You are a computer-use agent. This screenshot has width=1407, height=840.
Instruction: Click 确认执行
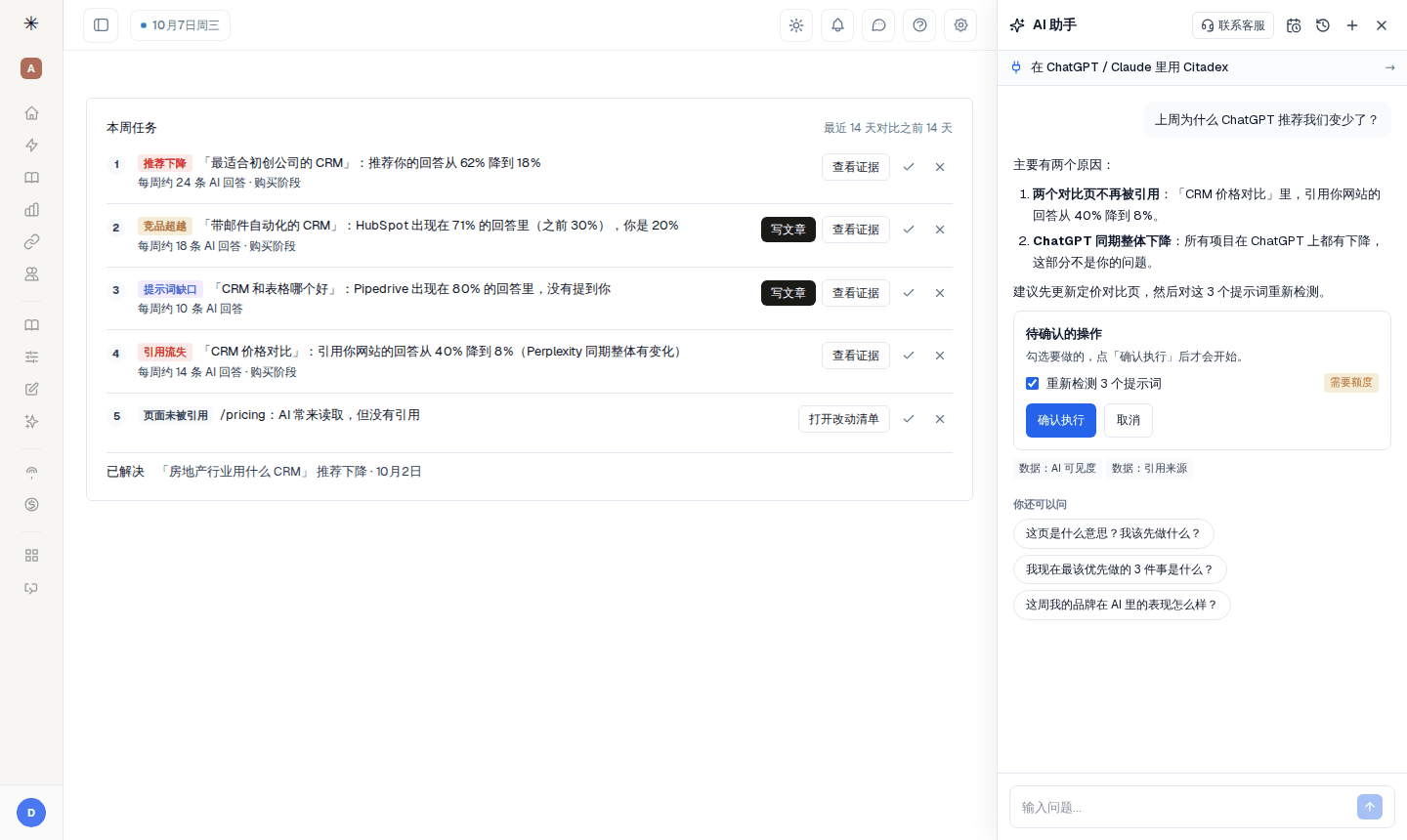coord(1061,420)
